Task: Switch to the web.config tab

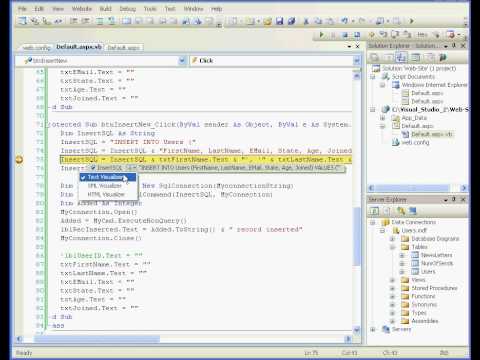Action: coord(36,48)
